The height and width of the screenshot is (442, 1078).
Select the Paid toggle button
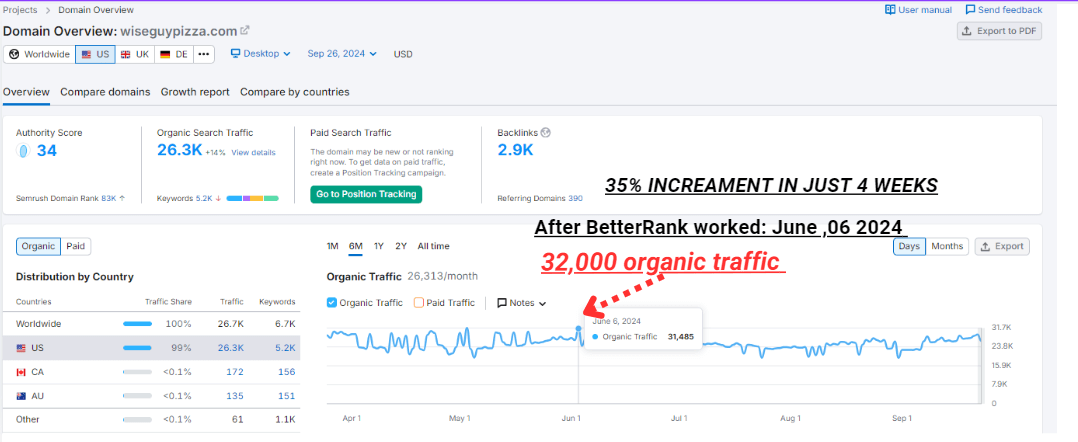(76, 246)
